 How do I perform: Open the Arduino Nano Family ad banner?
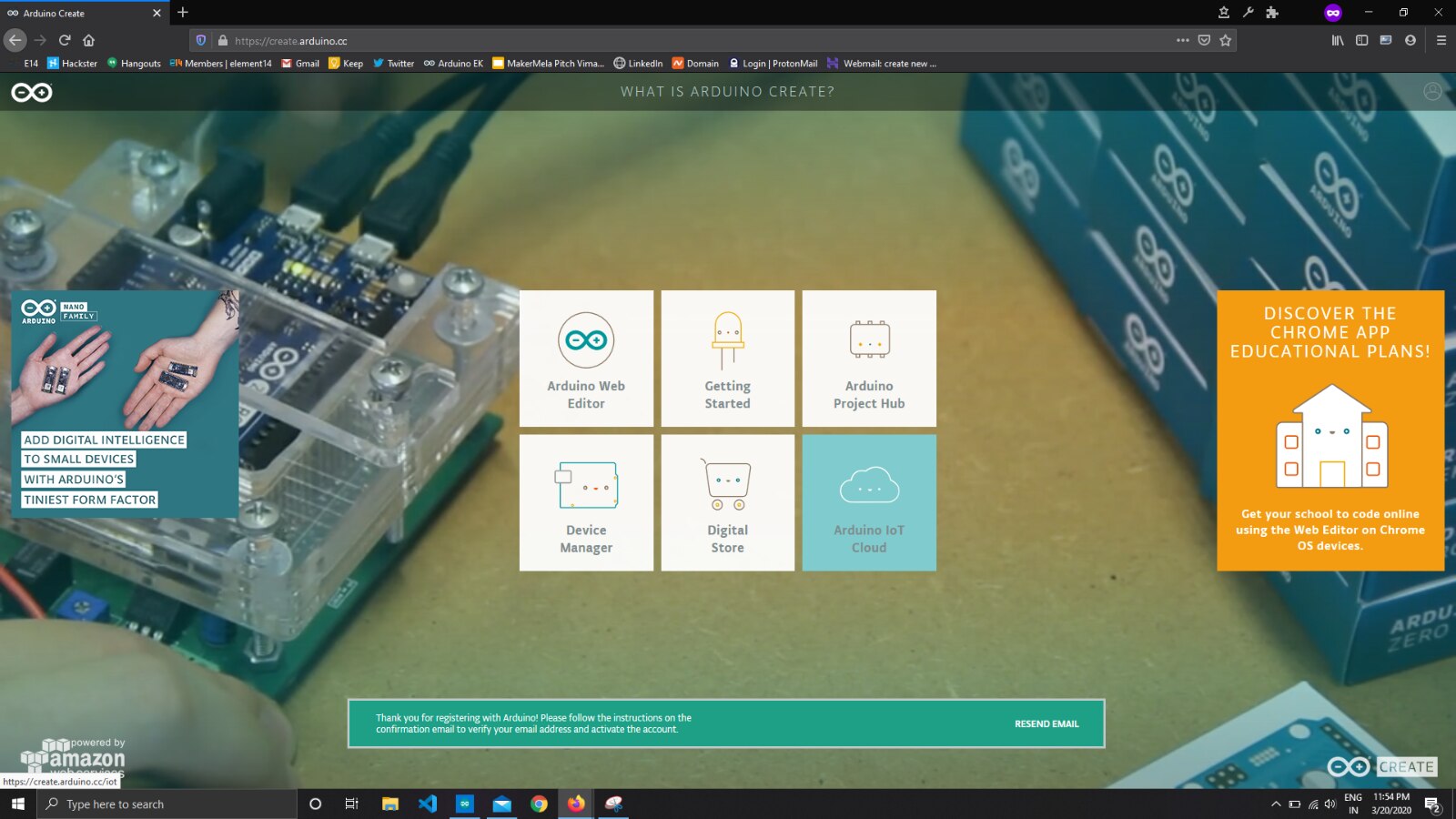[x=126, y=404]
